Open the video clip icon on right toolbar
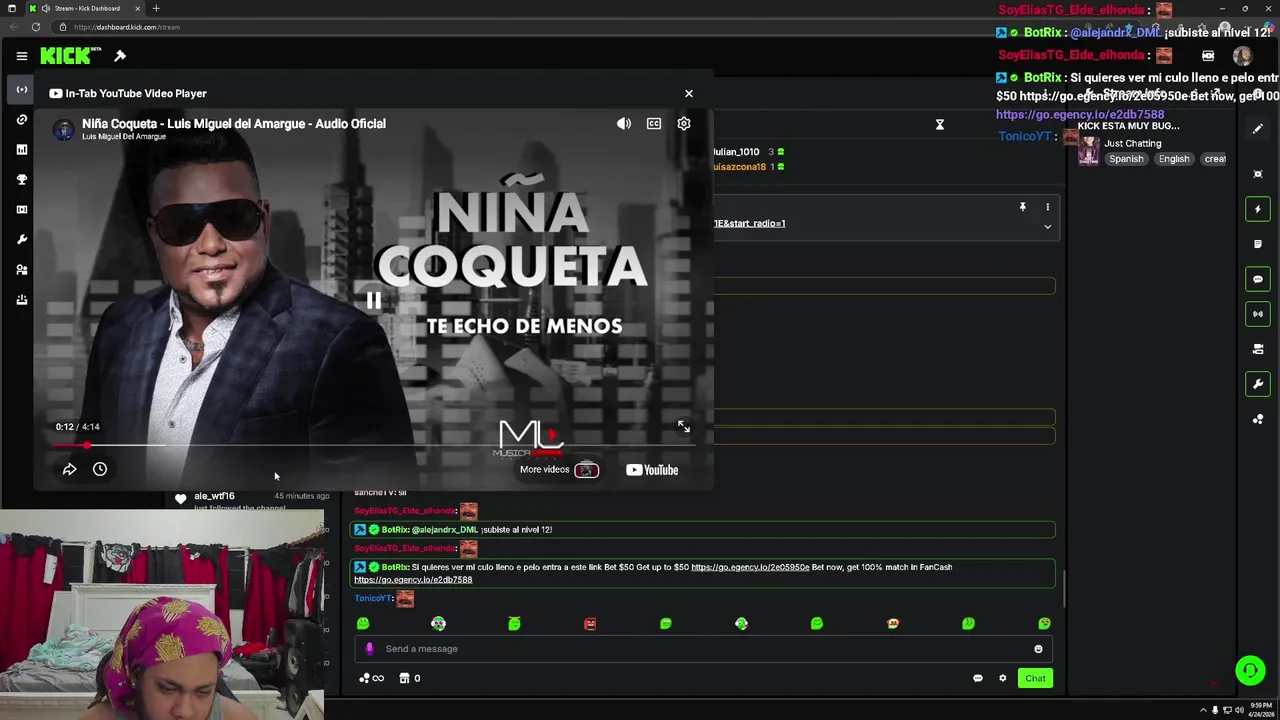Screen dimensions: 1280x720 click(1258, 349)
